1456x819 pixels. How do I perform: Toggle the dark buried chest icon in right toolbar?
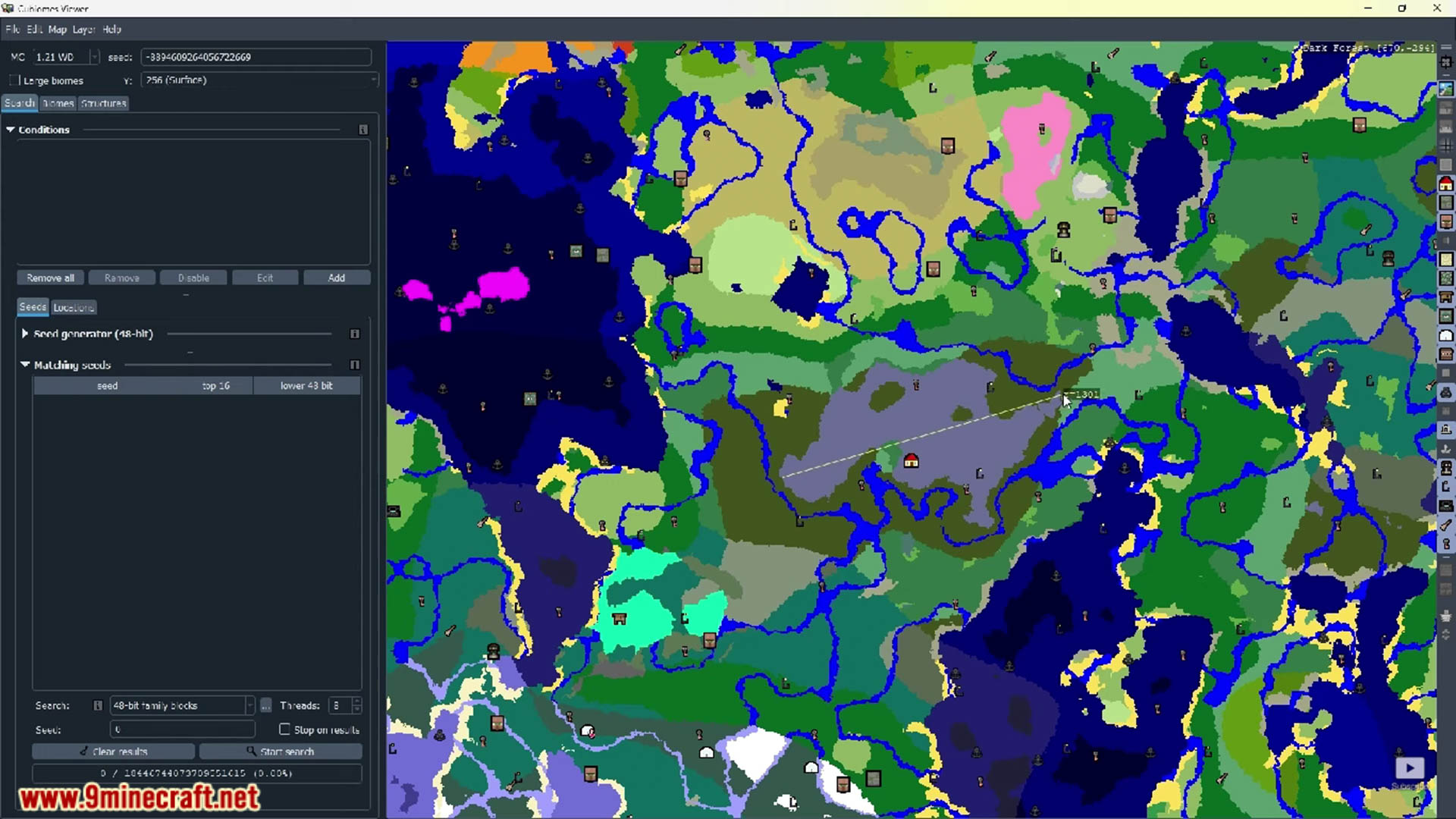tap(1446, 506)
